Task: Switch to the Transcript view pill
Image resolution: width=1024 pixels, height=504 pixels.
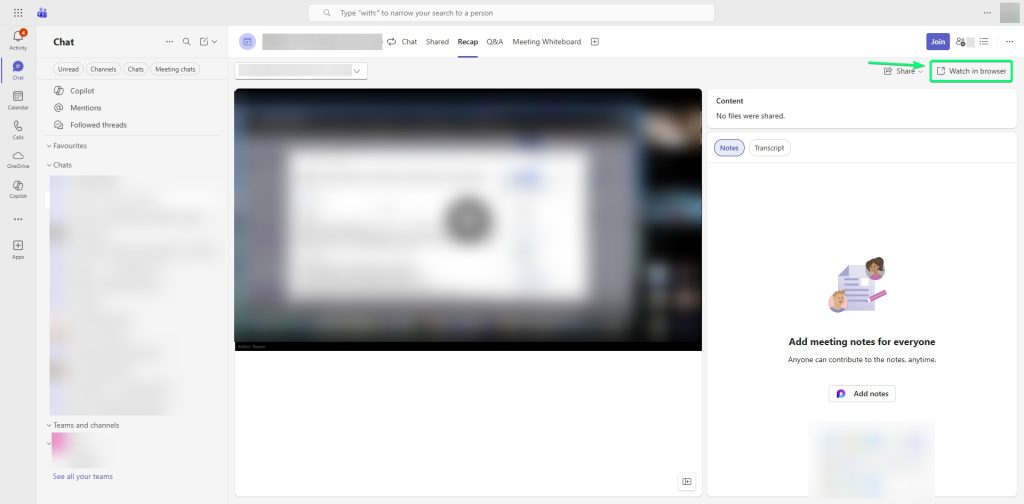Action: pyautogui.click(x=769, y=147)
